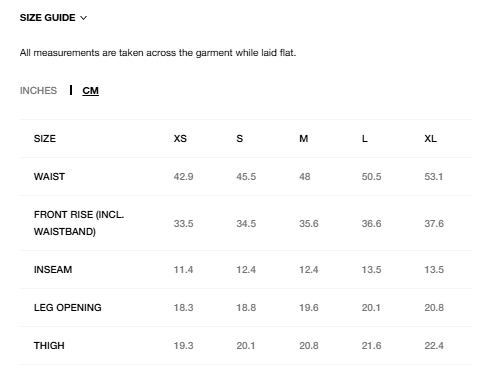
Task: Select the WAIST row label
Action: pos(49,177)
